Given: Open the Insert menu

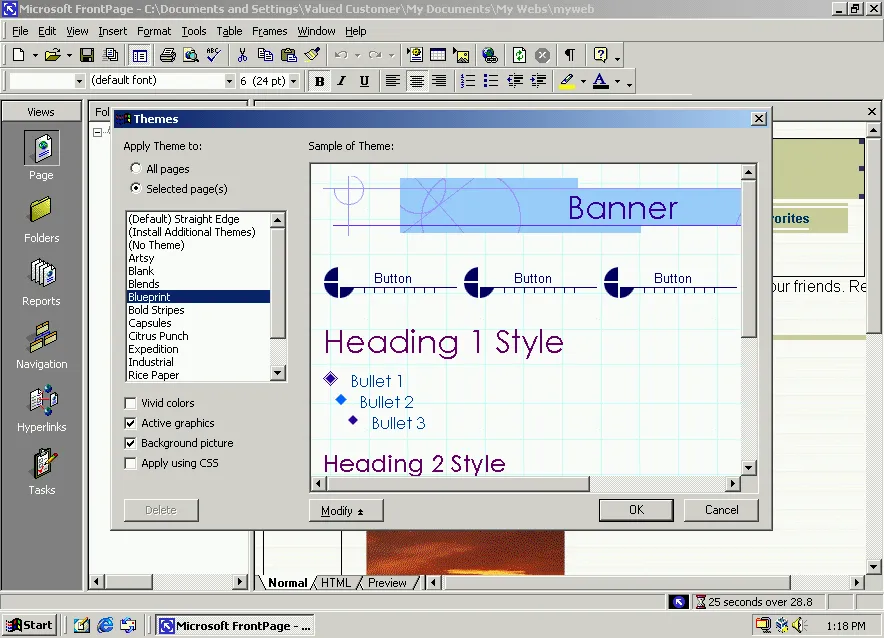Looking at the screenshot, I should 112,31.
